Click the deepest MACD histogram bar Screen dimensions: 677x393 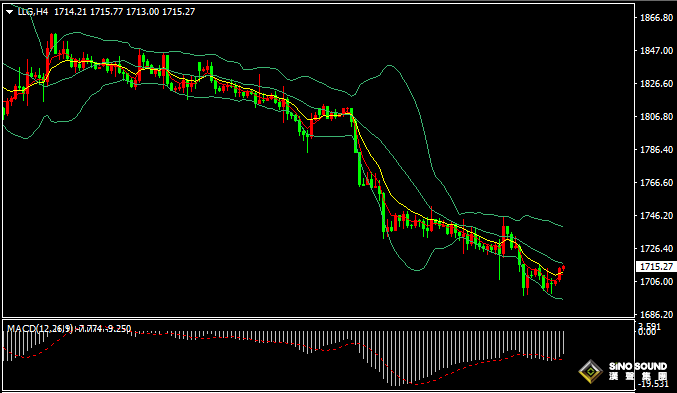(x=400, y=358)
